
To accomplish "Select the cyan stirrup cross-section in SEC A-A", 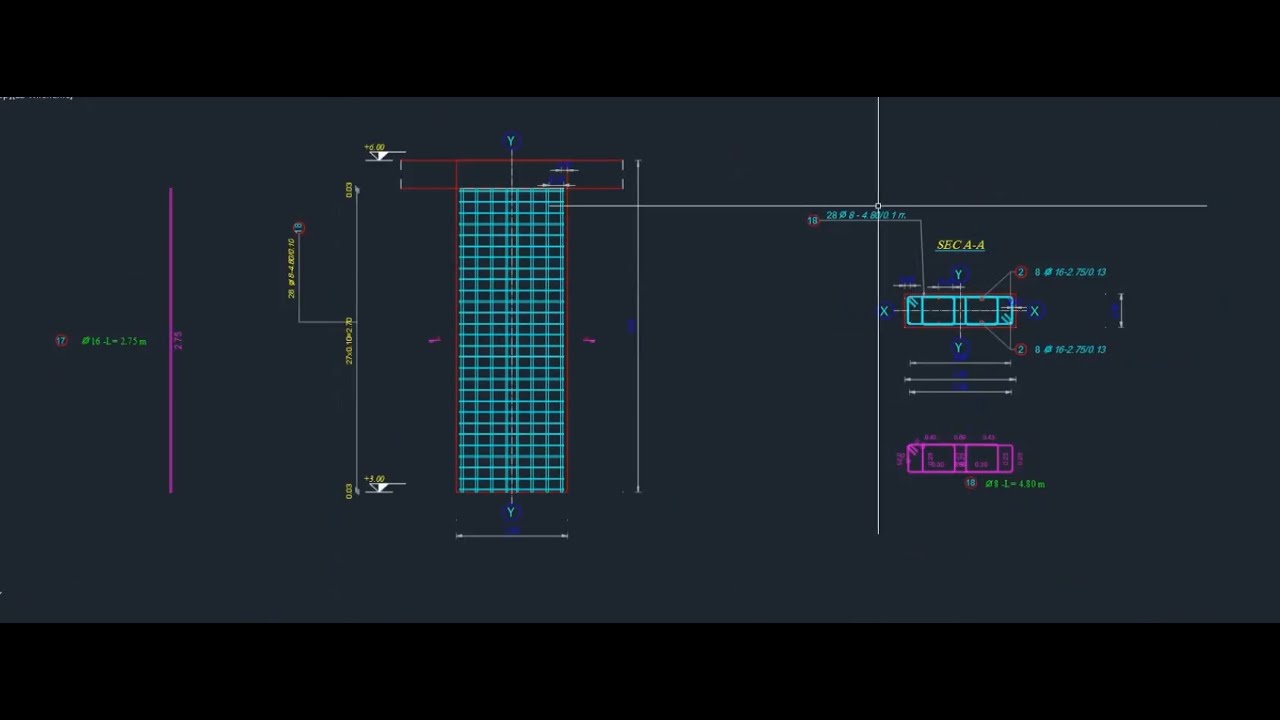I will 960,311.
